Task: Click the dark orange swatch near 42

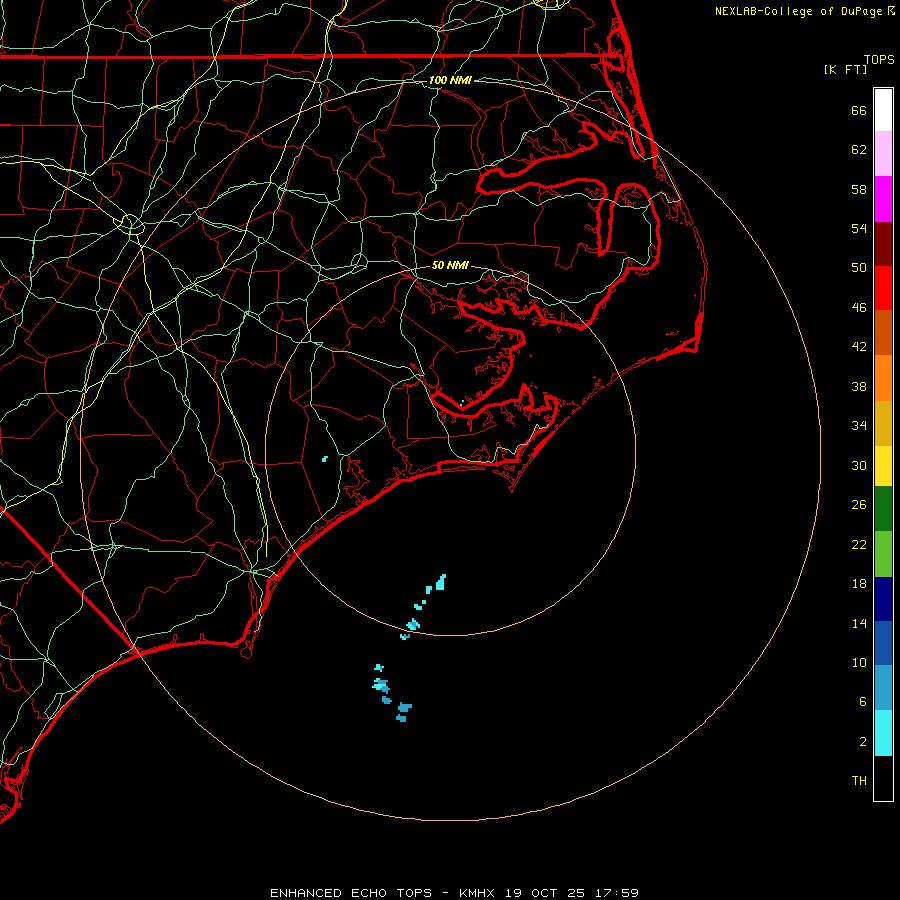Action: (883, 333)
